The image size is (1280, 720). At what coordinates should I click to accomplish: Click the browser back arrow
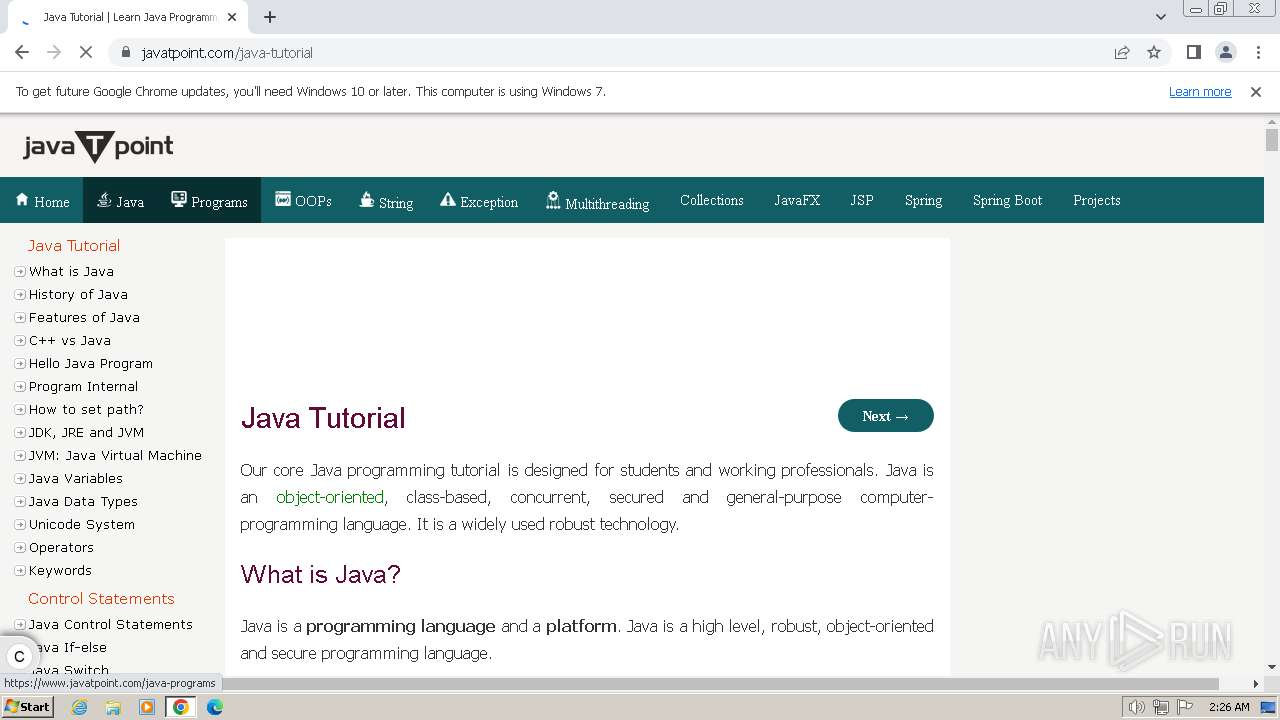click(22, 52)
